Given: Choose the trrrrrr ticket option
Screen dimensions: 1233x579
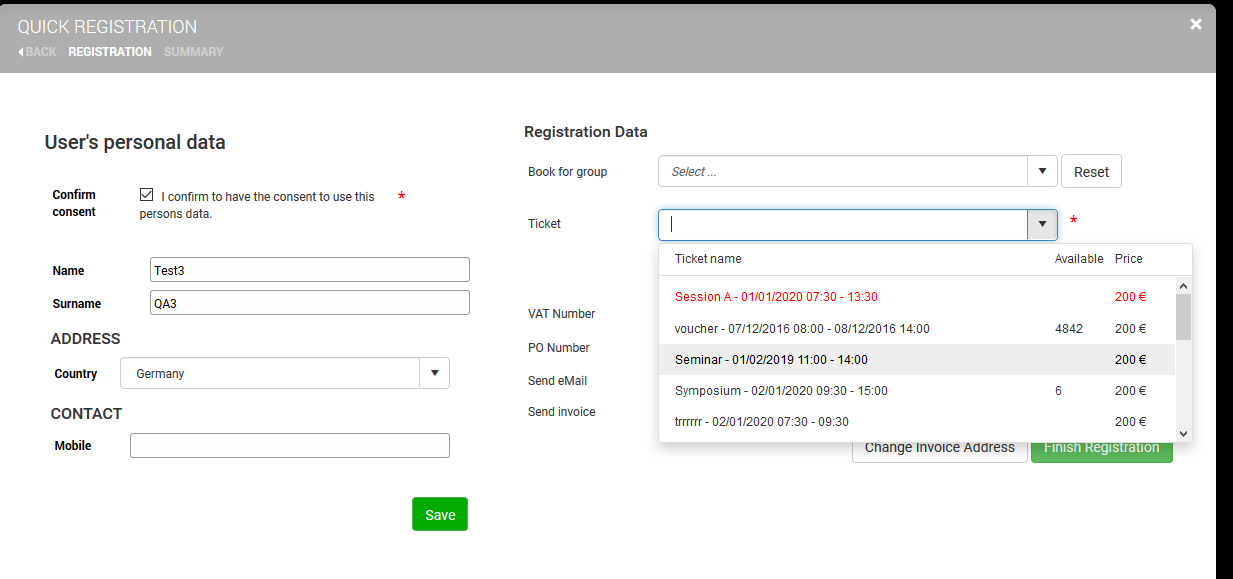Looking at the screenshot, I should [761, 422].
